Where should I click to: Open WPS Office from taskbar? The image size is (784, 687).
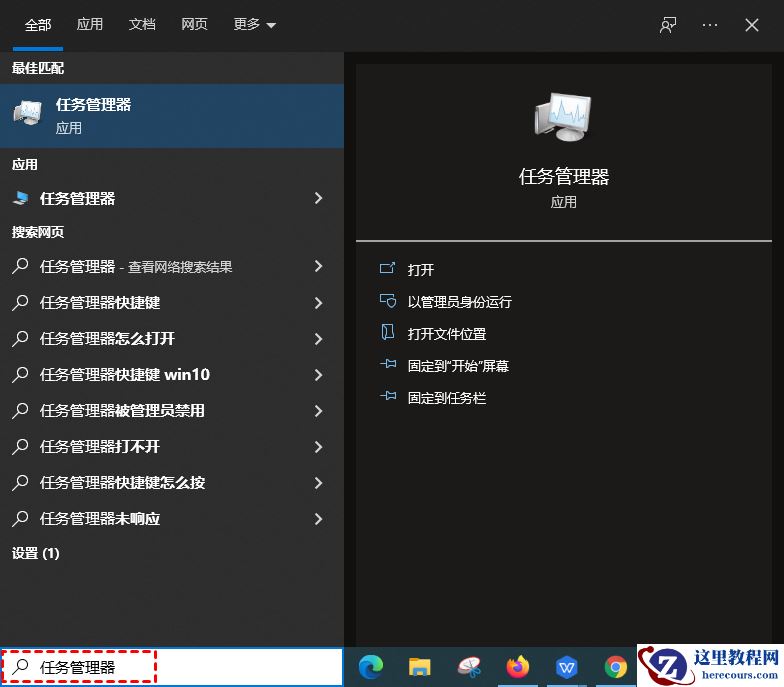[x=566, y=667]
